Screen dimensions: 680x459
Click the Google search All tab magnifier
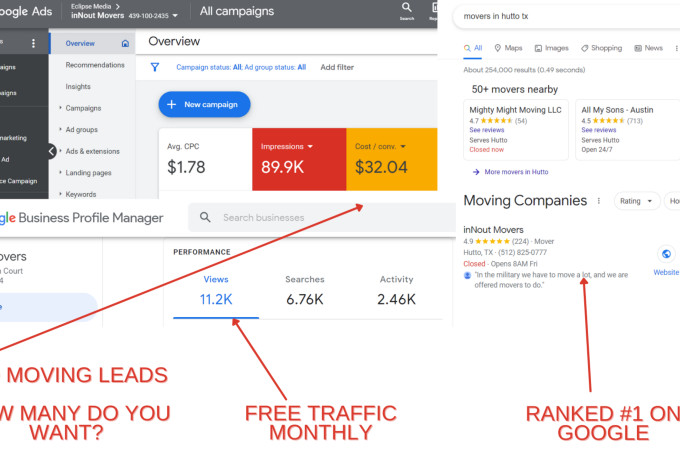pyautogui.click(x=467, y=48)
